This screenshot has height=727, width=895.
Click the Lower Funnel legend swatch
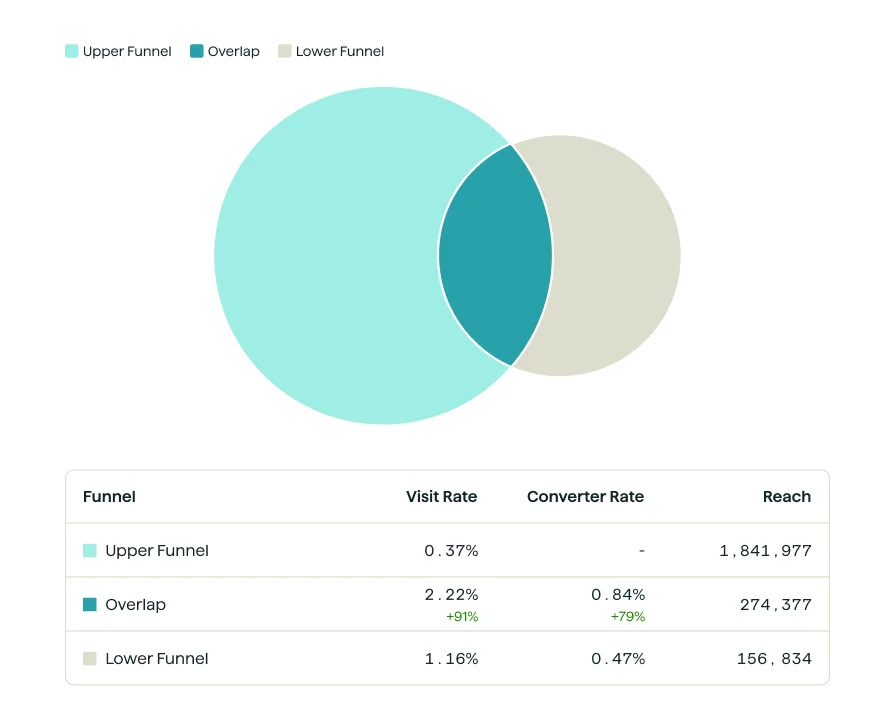284,50
